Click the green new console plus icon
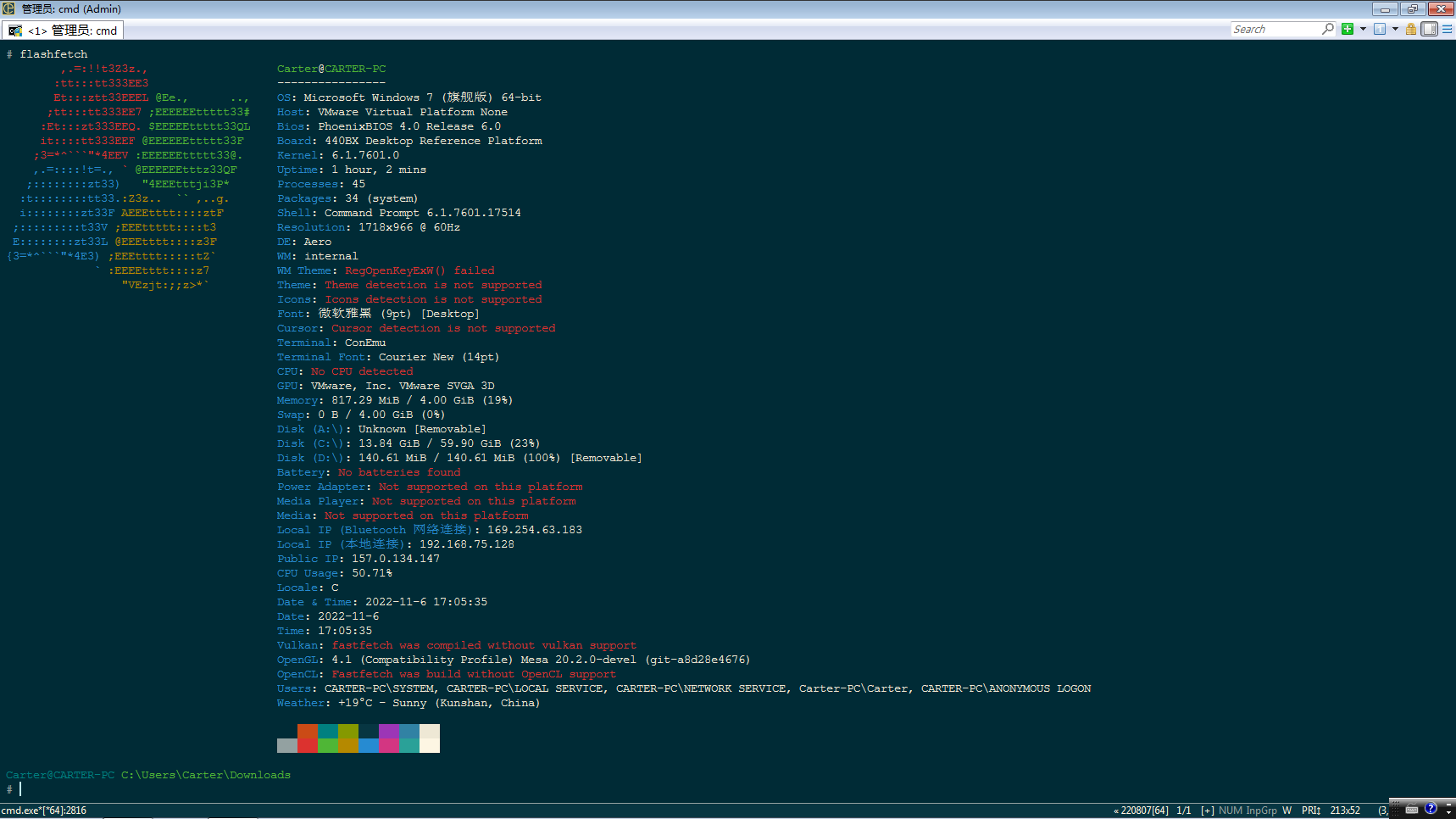Screen dimensions: 1456x819 [1348, 29]
